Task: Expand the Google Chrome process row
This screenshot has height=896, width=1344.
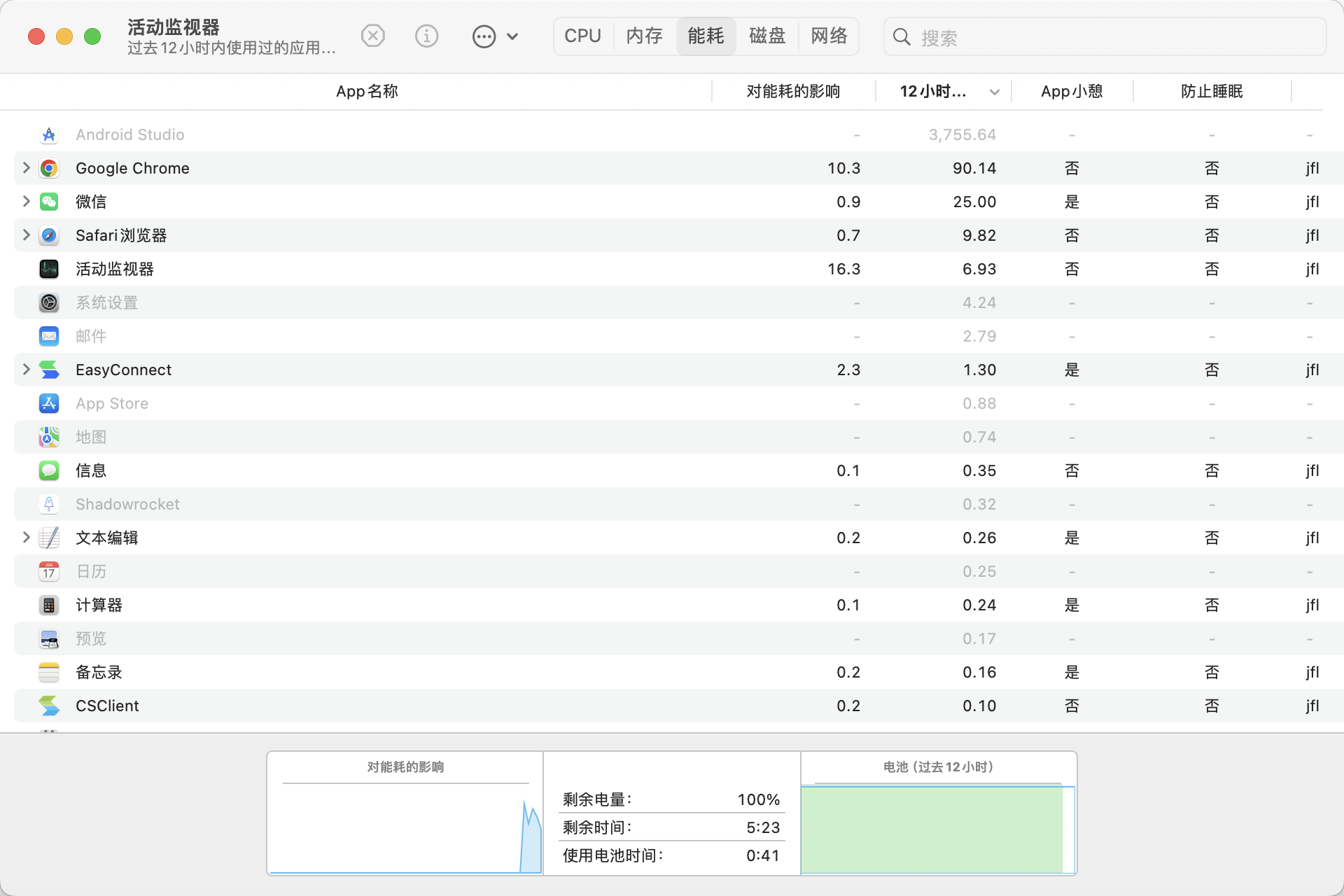Action: coord(26,168)
